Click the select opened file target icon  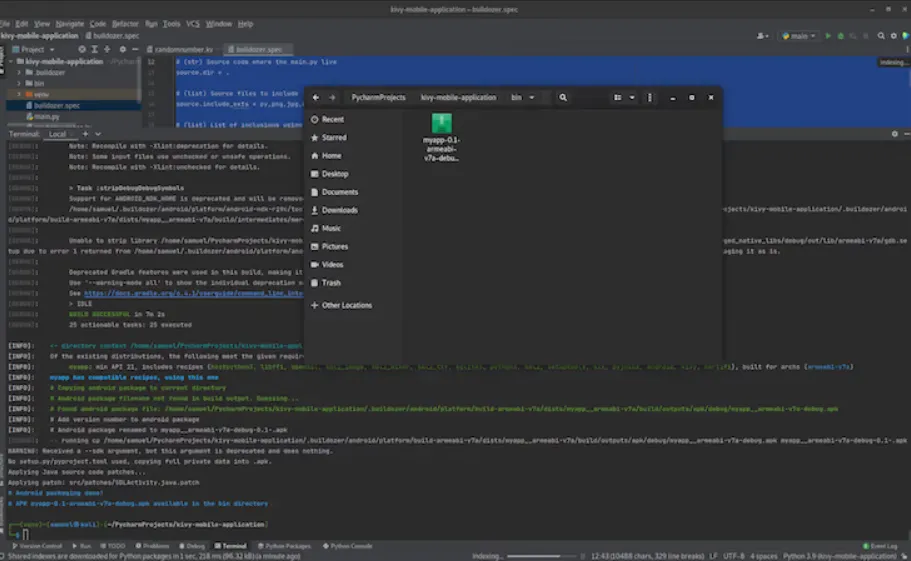[82, 49]
